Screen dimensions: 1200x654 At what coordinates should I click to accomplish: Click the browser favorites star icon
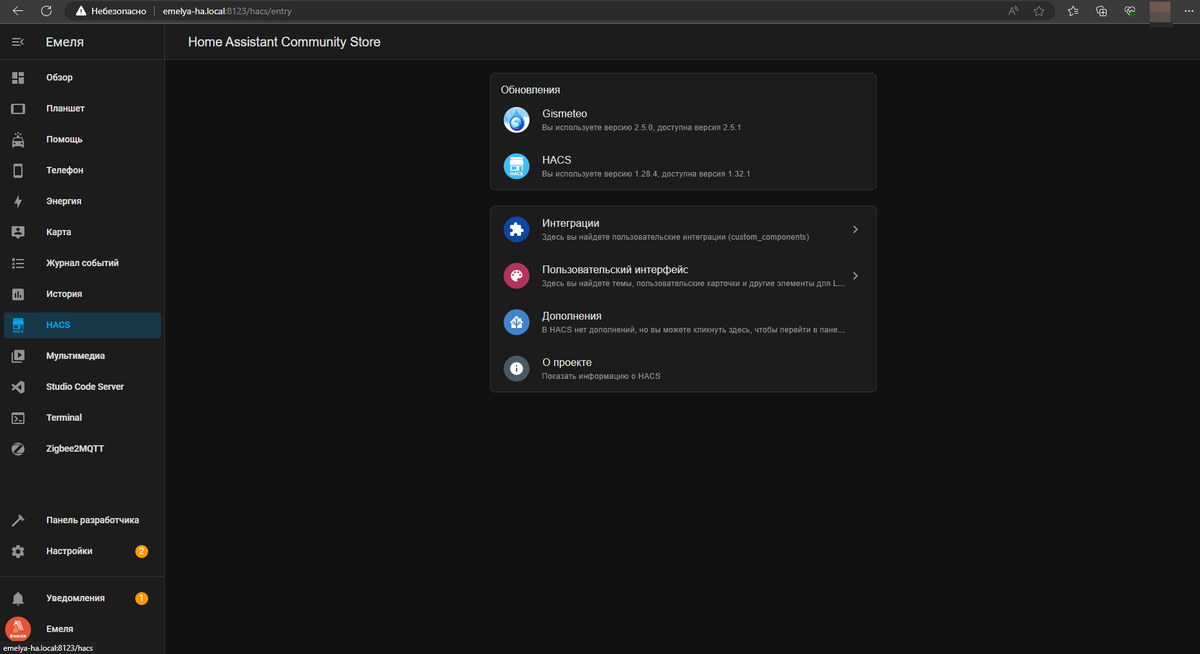point(1039,11)
